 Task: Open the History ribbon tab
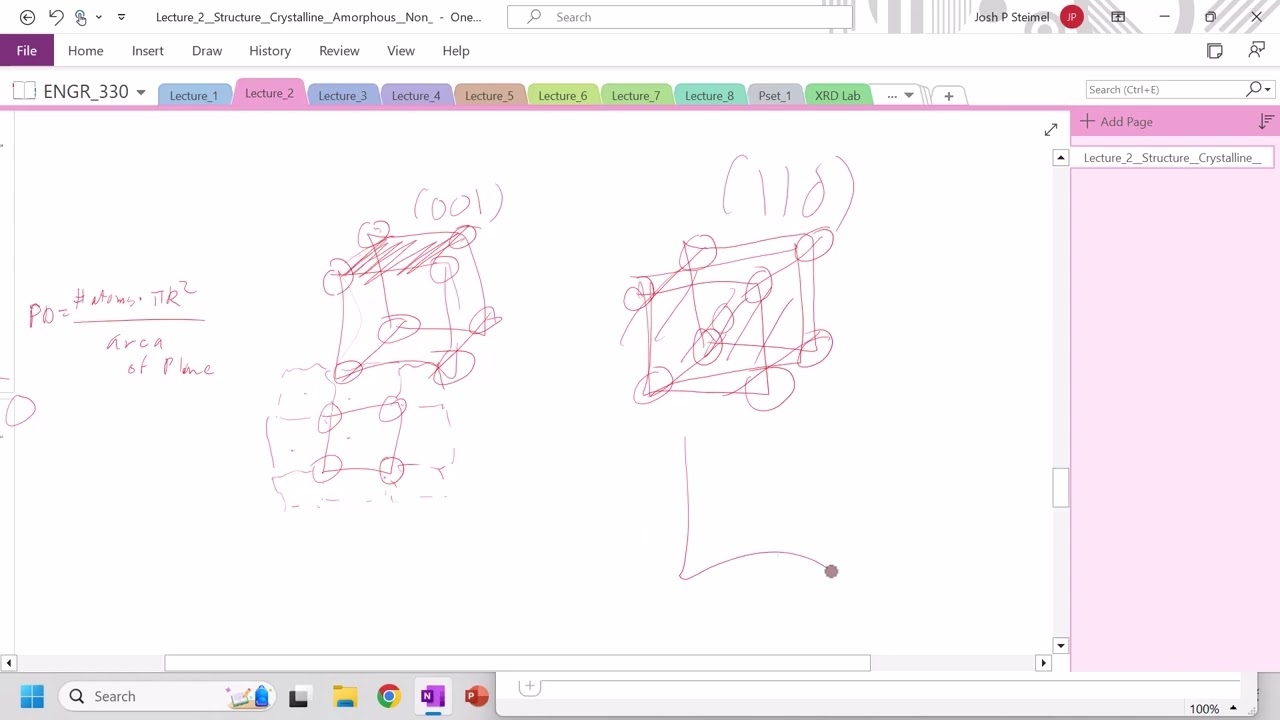[x=270, y=51]
